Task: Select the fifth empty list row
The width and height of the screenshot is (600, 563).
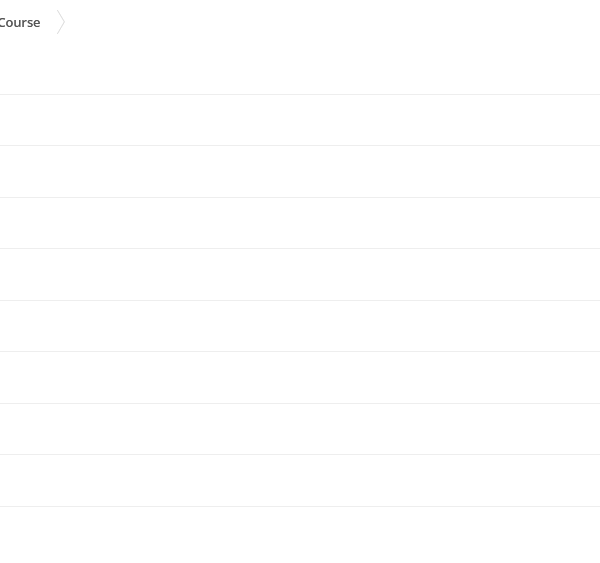Action: [x=300, y=326]
